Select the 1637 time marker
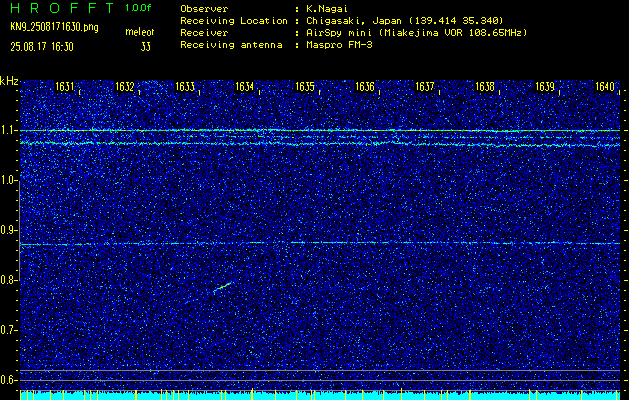Viewport: 629px width, 400px height. coord(424,87)
